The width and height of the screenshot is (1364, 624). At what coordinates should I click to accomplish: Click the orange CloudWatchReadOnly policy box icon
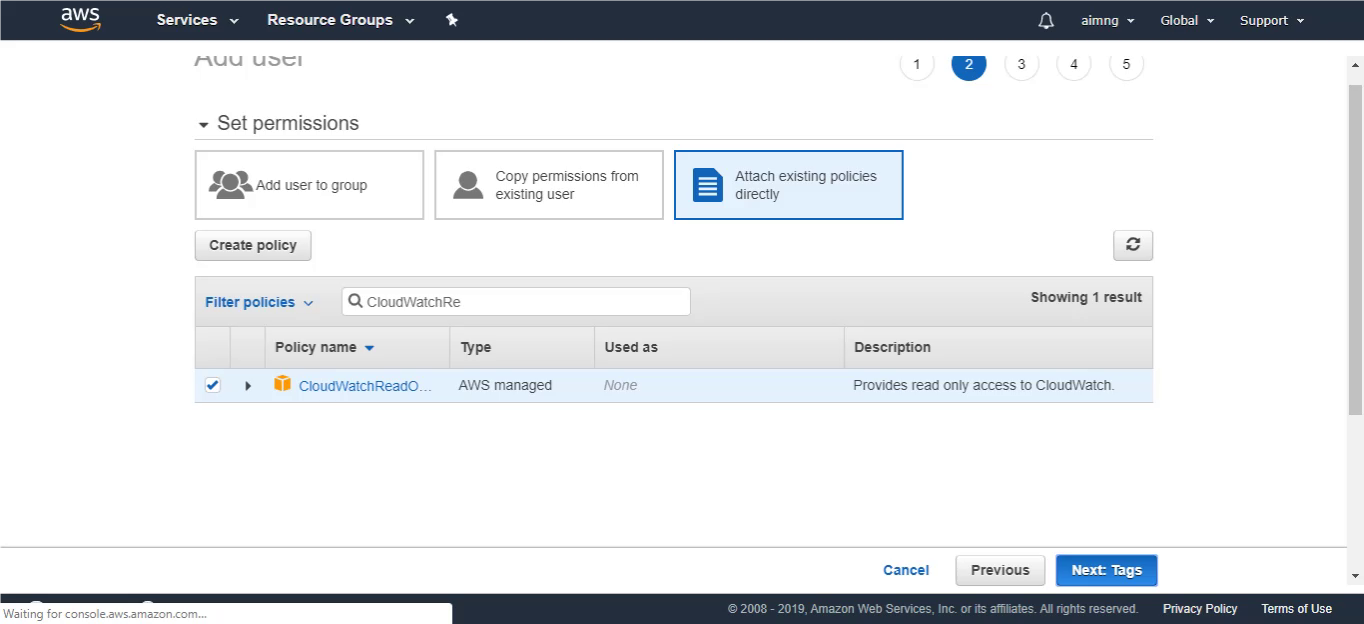point(283,384)
